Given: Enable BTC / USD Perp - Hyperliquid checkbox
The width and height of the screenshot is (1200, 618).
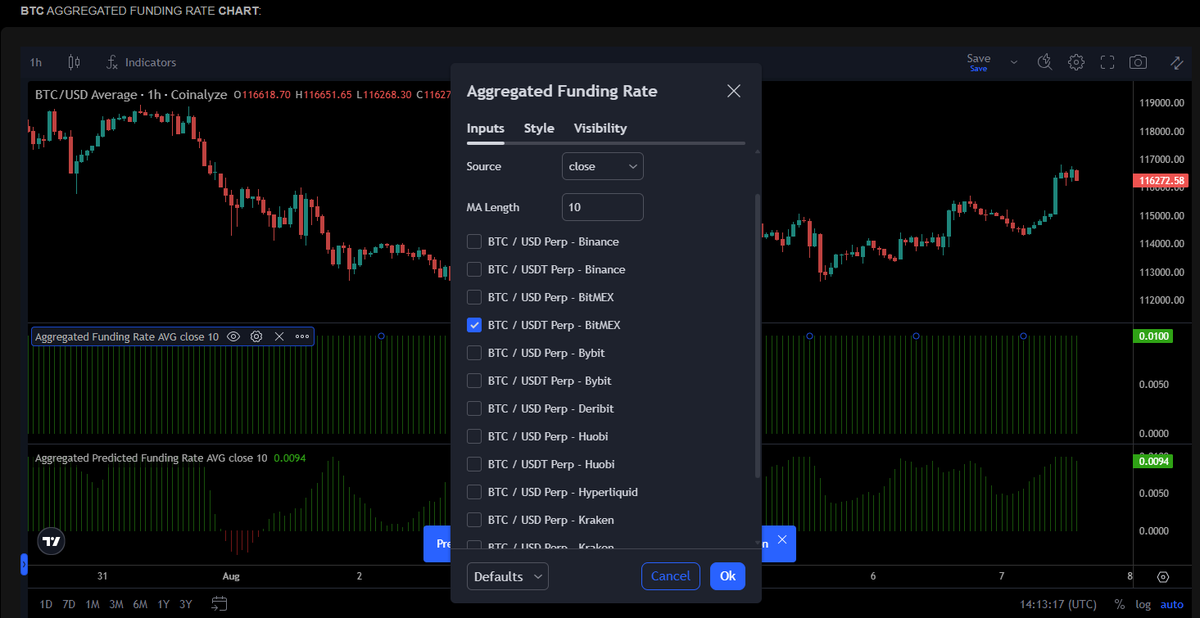Looking at the screenshot, I should (x=474, y=492).
